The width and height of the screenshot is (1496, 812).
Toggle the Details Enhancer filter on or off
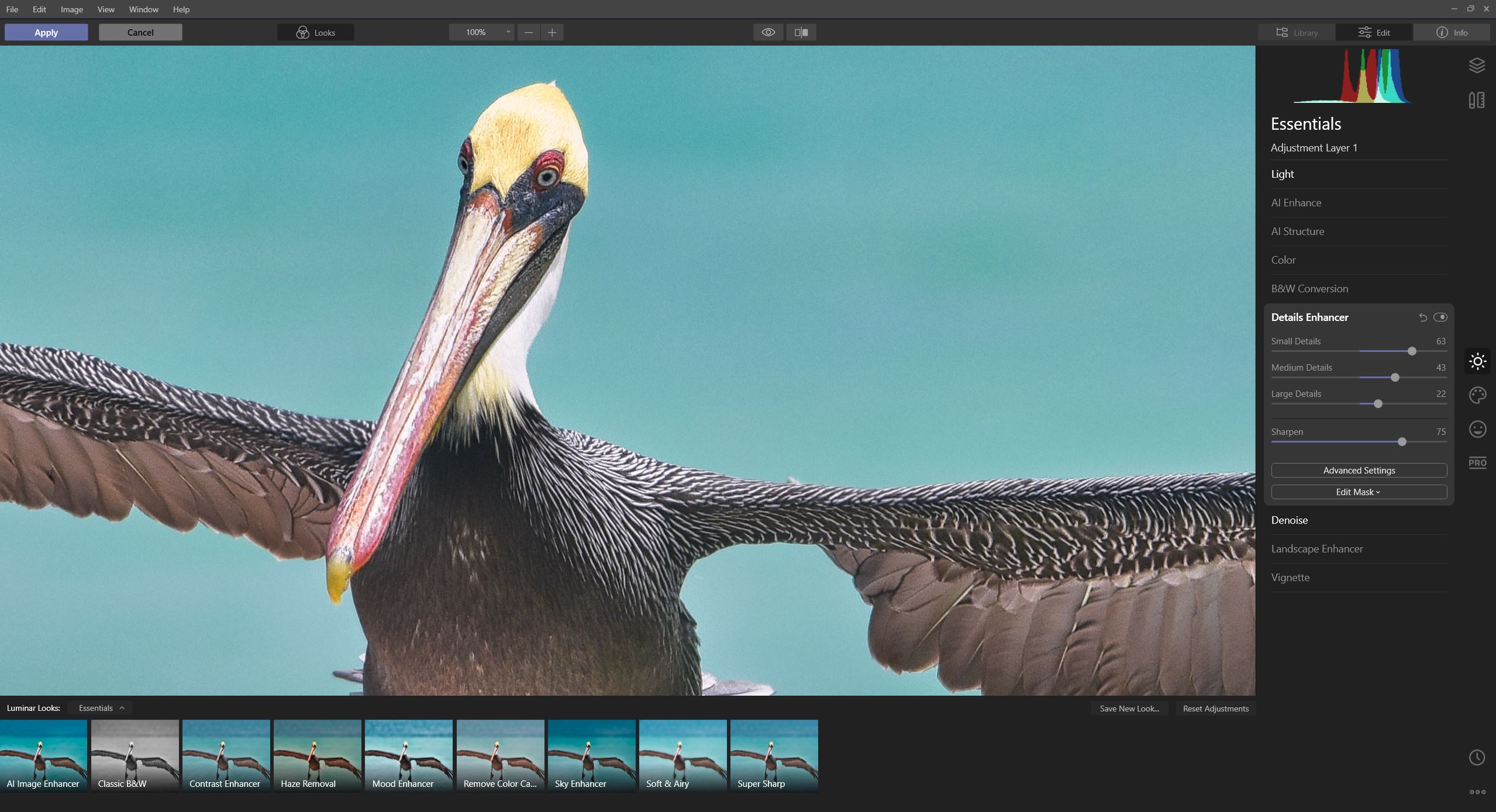coord(1440,317)
